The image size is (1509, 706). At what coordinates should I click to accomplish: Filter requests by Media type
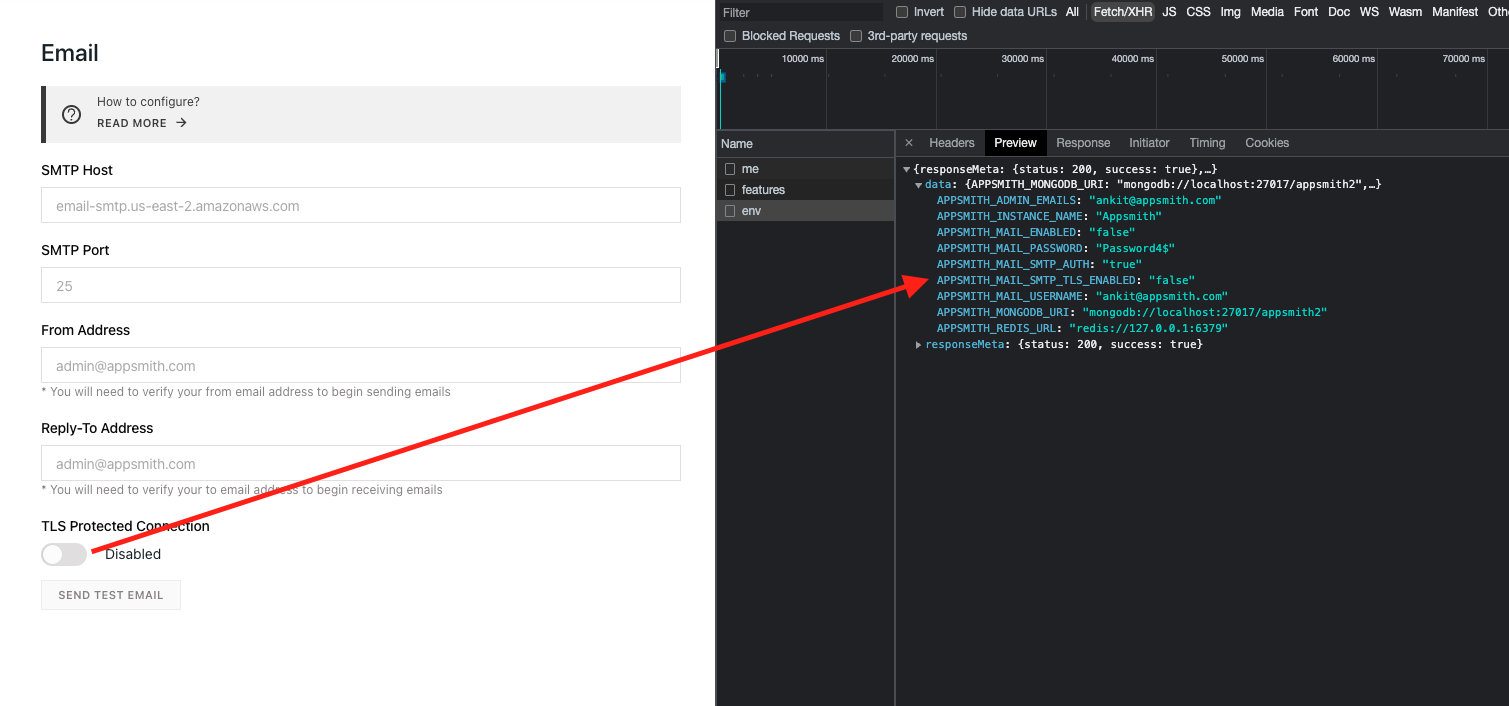pyautogui.click(x=1267, y=12)
